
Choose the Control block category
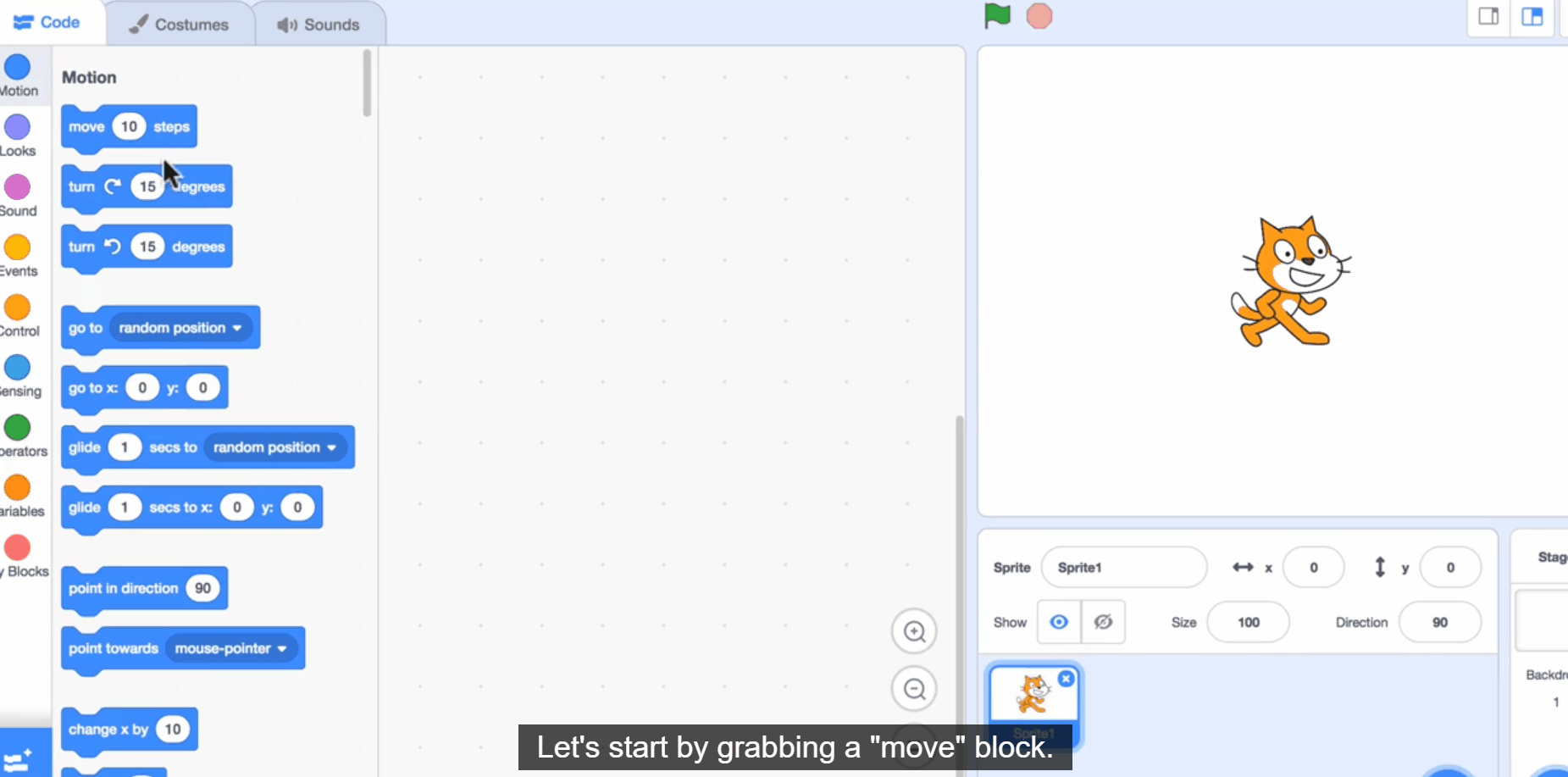[x=17, y=316]
